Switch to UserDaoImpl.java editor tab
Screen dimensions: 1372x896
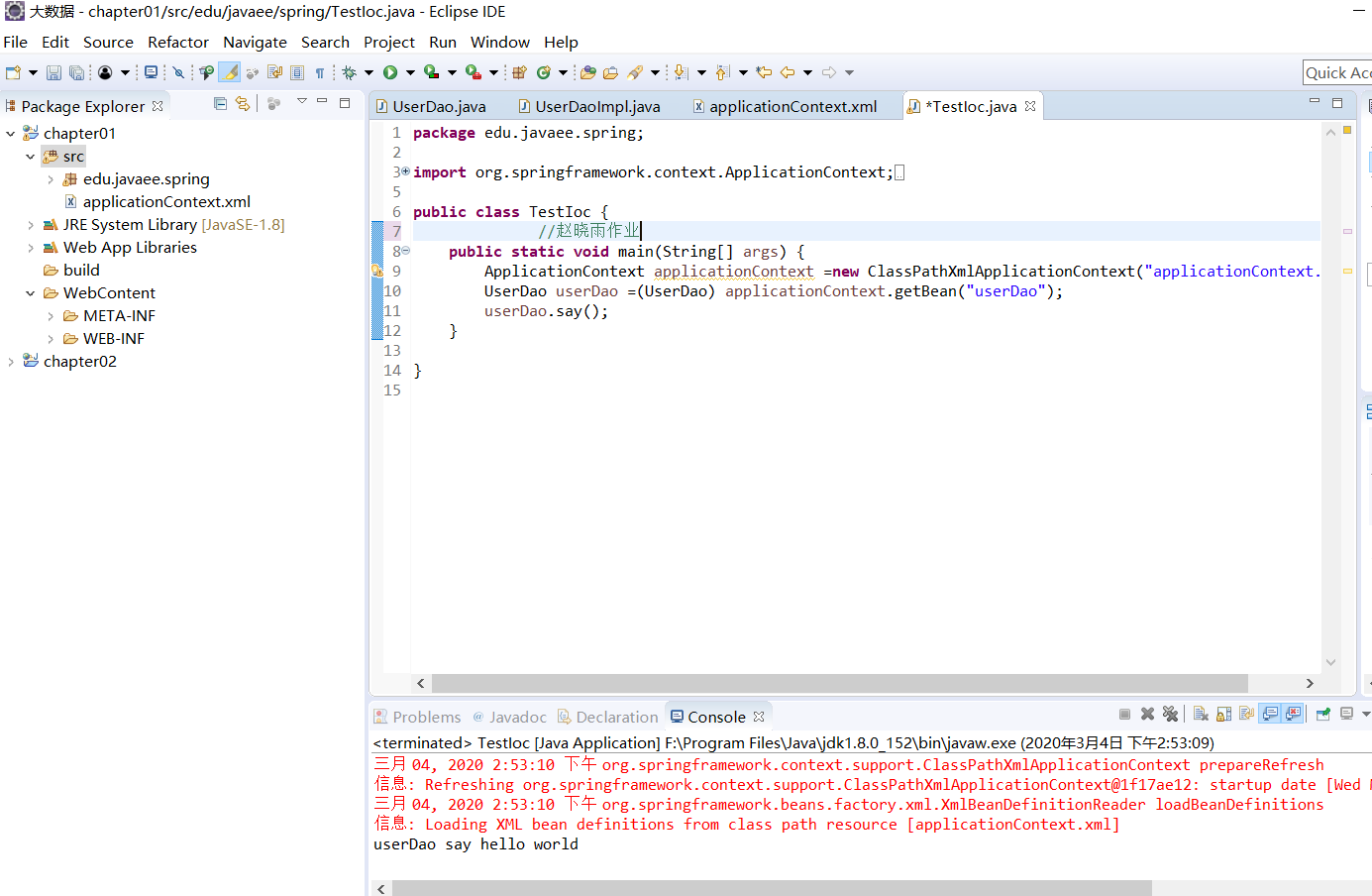pyautogui.click(x=589, y=106)
